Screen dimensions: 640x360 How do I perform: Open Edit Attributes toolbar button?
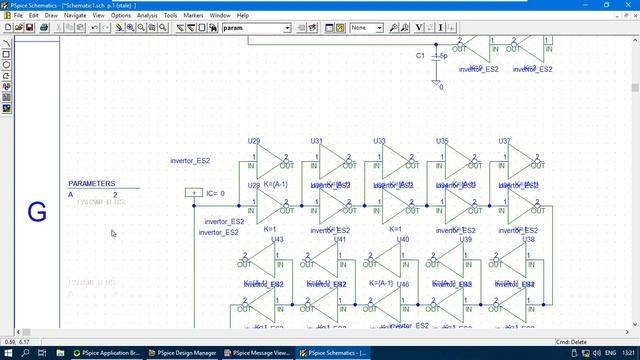[302, 28]
